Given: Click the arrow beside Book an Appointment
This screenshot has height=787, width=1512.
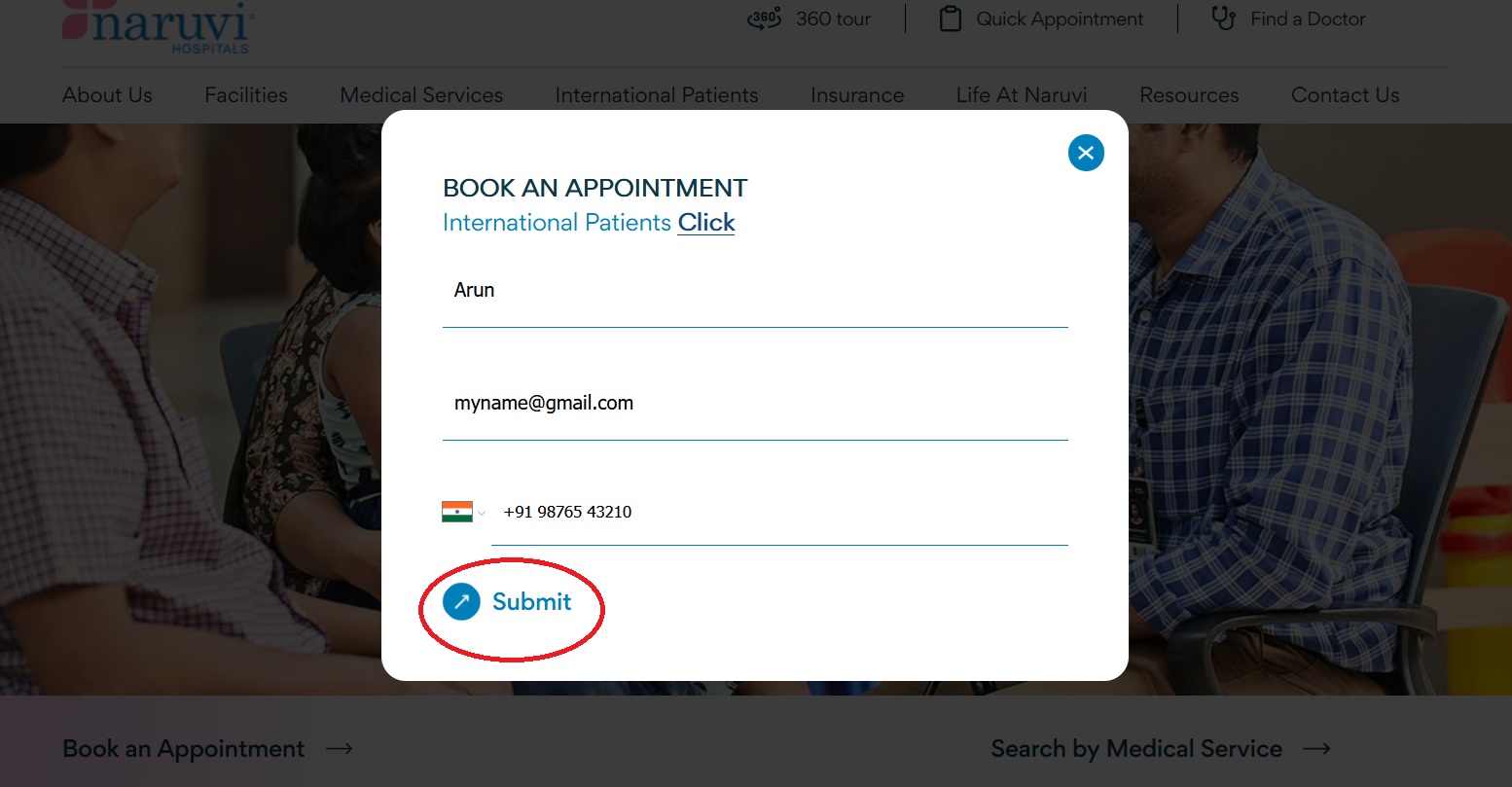Looking at the screenshot, I should [339, 749].
